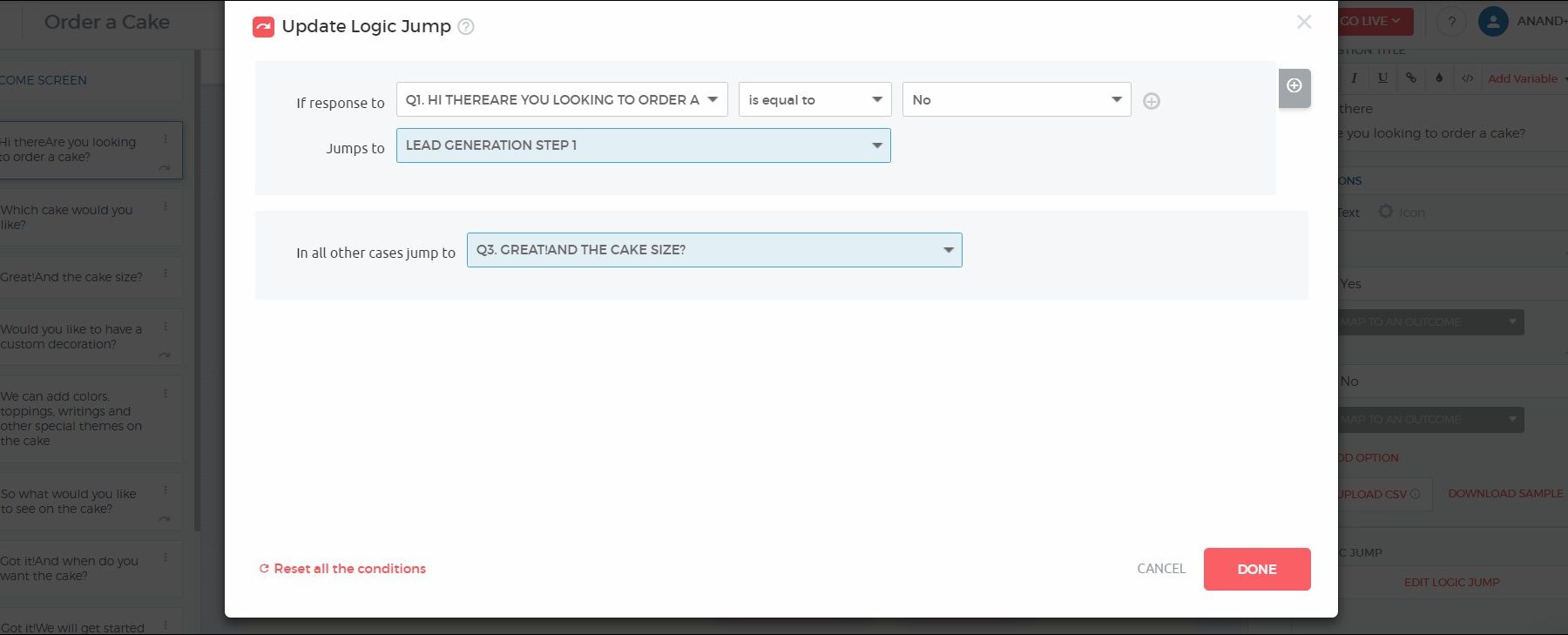This screenshot has height=635, width=1568.
Task: Click 'Reset all the conditions' link
Action: (x=349, y=569)
